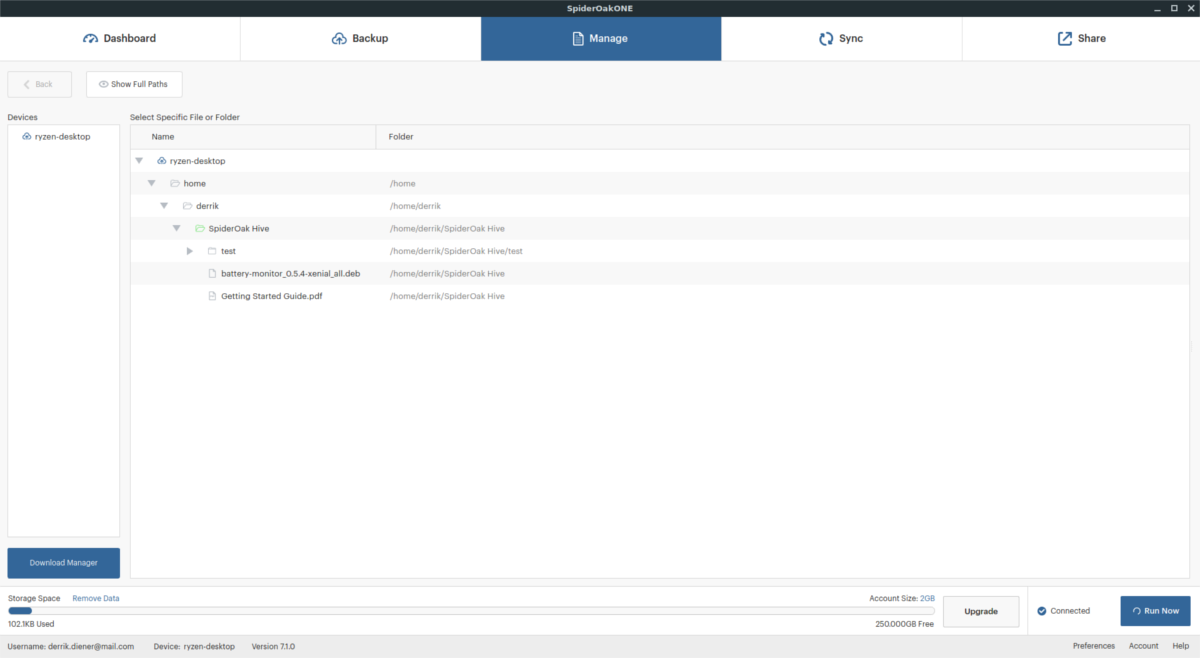Viewport: 1200px width, 658px height.
Task: Maximize the SpiderOakONE window
Action: click(1172, 8)
